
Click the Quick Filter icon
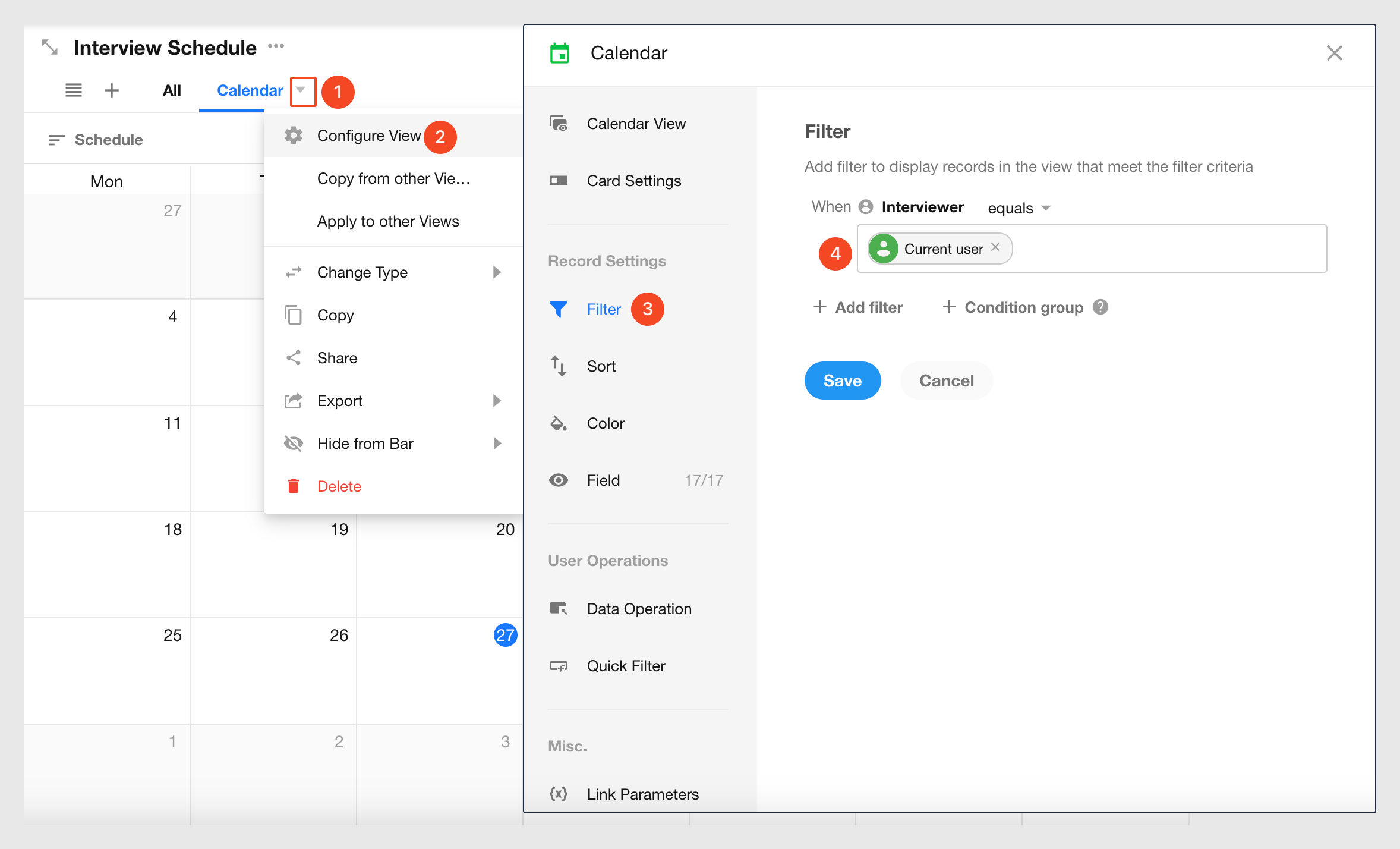559,666
